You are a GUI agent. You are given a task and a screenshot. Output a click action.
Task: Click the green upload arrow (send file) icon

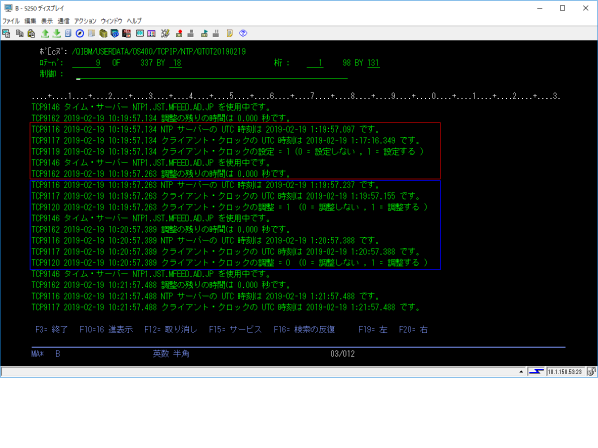pos(45,34)
